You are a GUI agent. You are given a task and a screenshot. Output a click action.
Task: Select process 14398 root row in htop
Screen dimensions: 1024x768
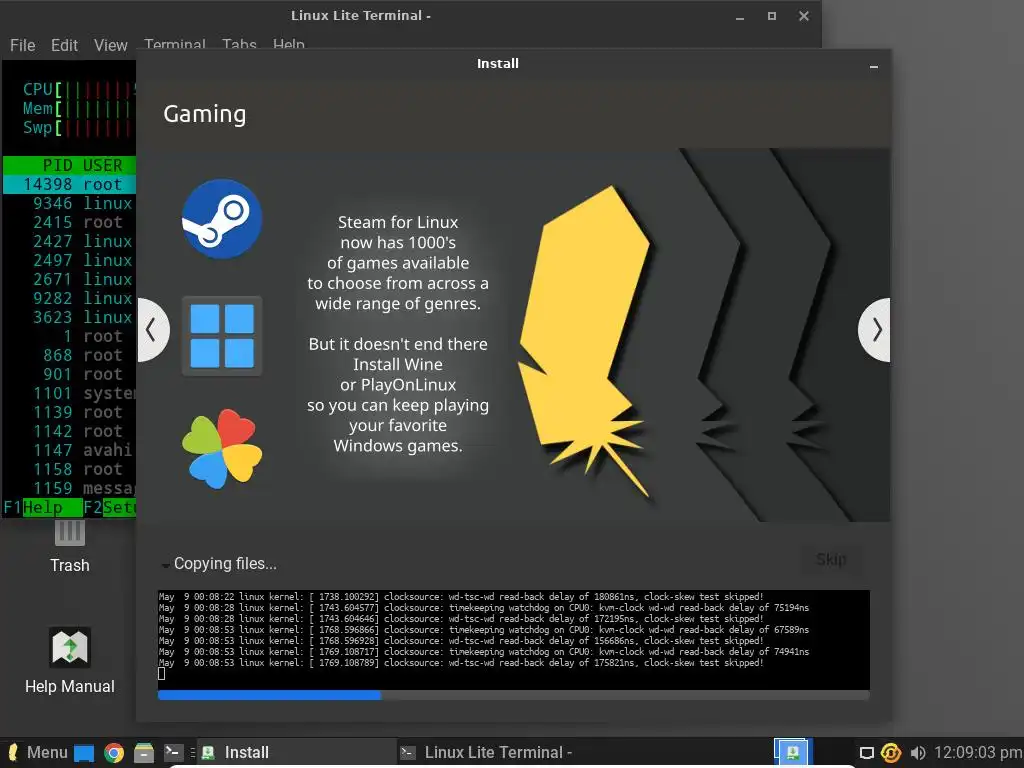click(69, 184)
